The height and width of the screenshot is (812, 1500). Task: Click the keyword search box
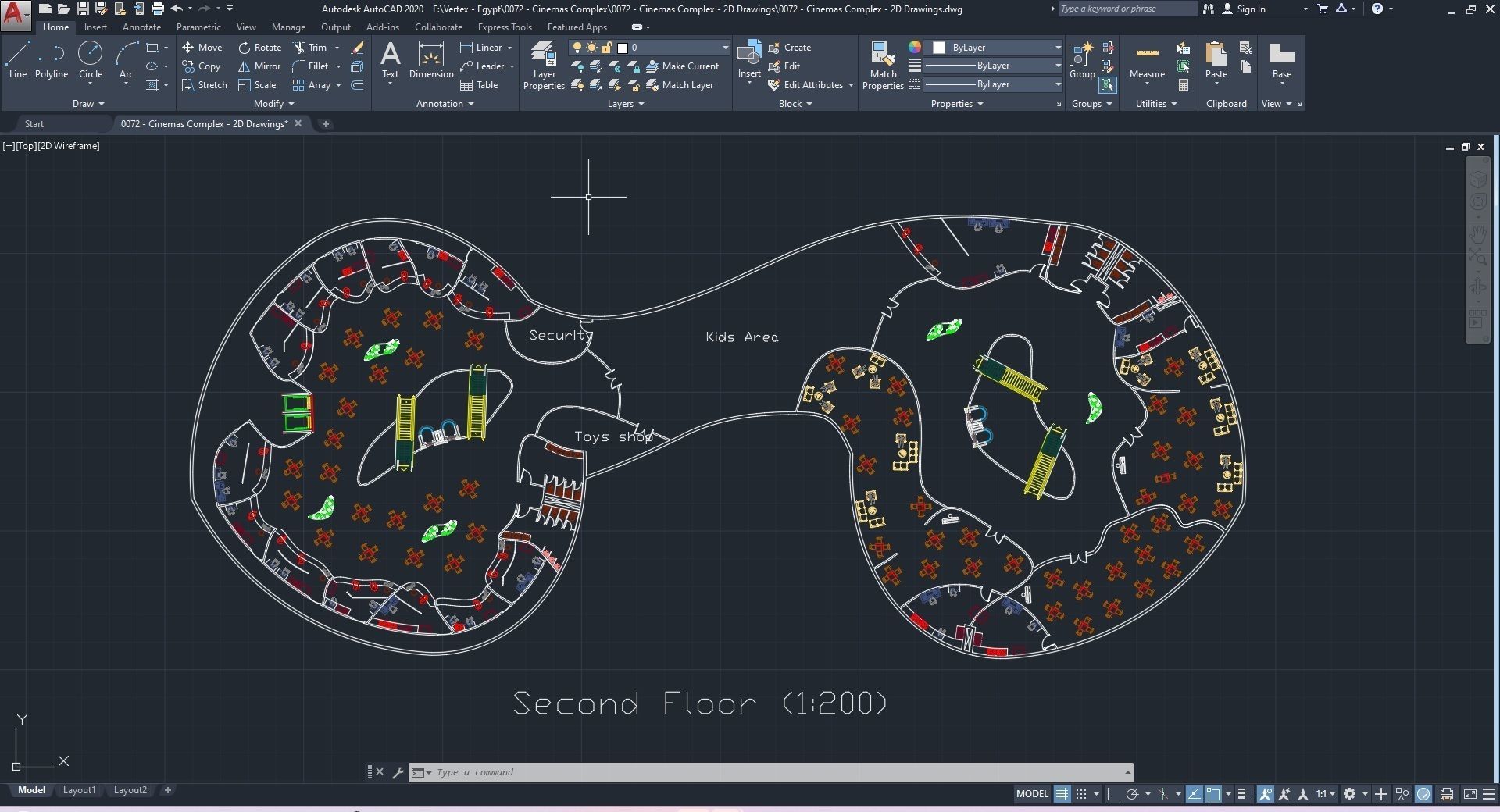point(1127,9)
